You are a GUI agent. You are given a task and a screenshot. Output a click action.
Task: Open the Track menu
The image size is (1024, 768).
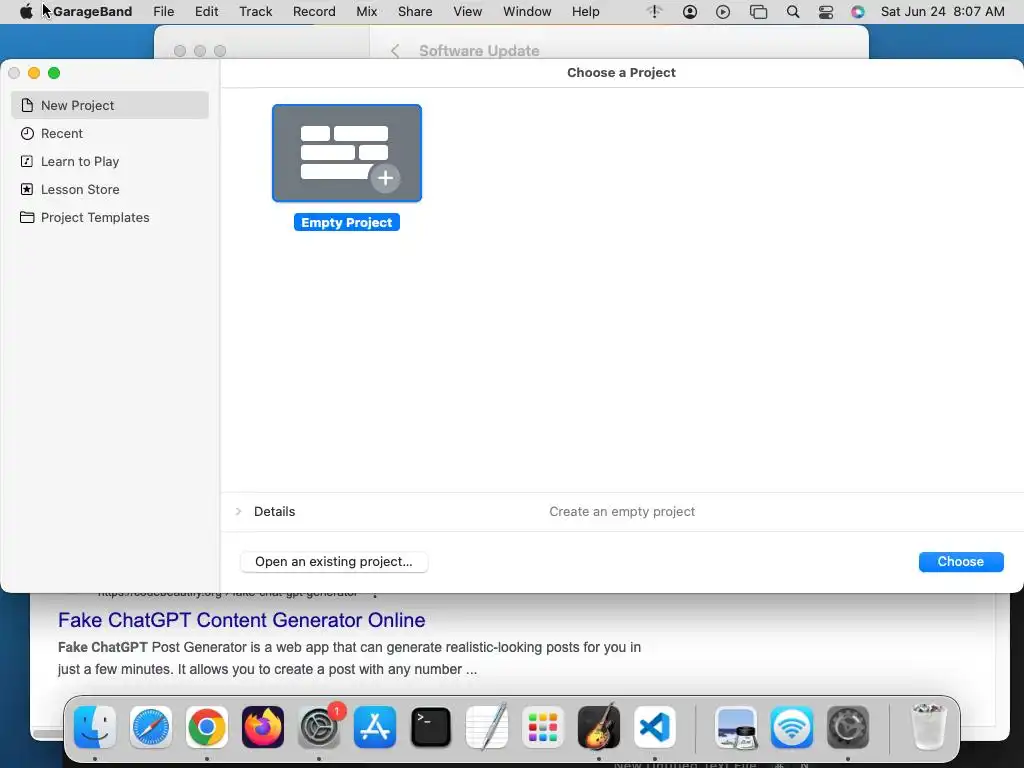click(x=255, y=12)
